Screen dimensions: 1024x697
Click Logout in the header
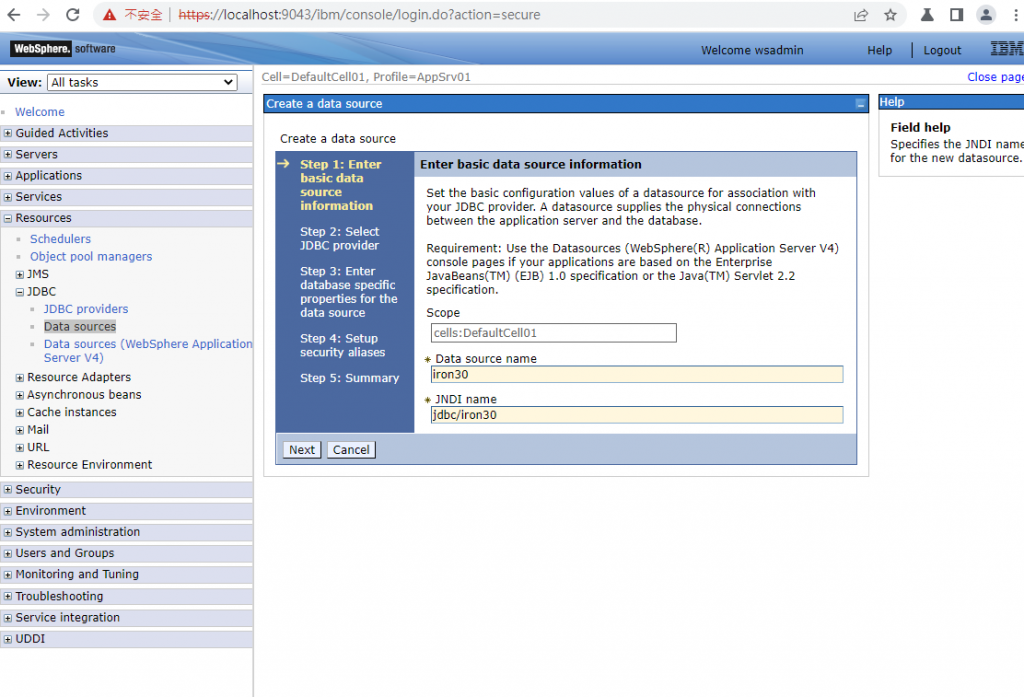tap(942, 50)
